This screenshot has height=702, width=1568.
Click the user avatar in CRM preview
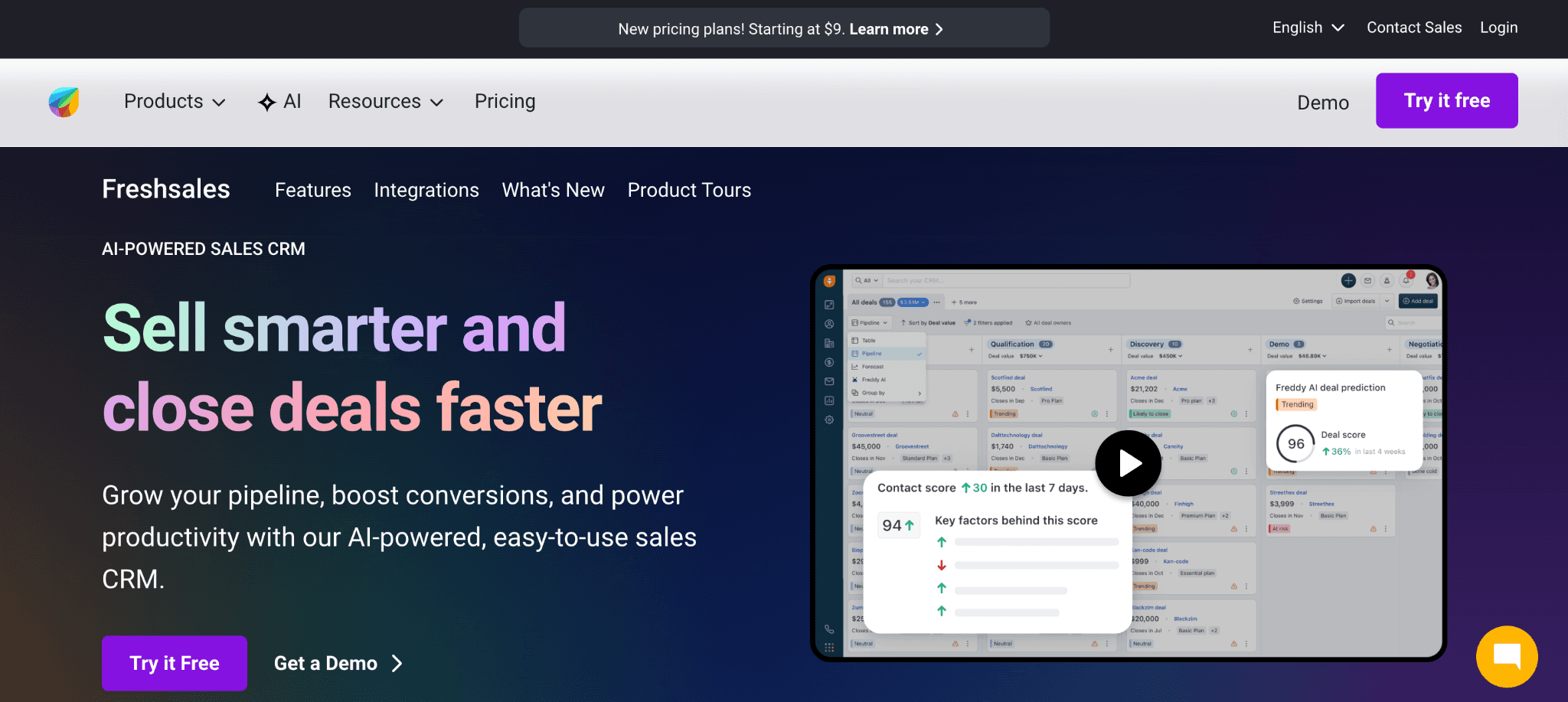coord(1432,280)
